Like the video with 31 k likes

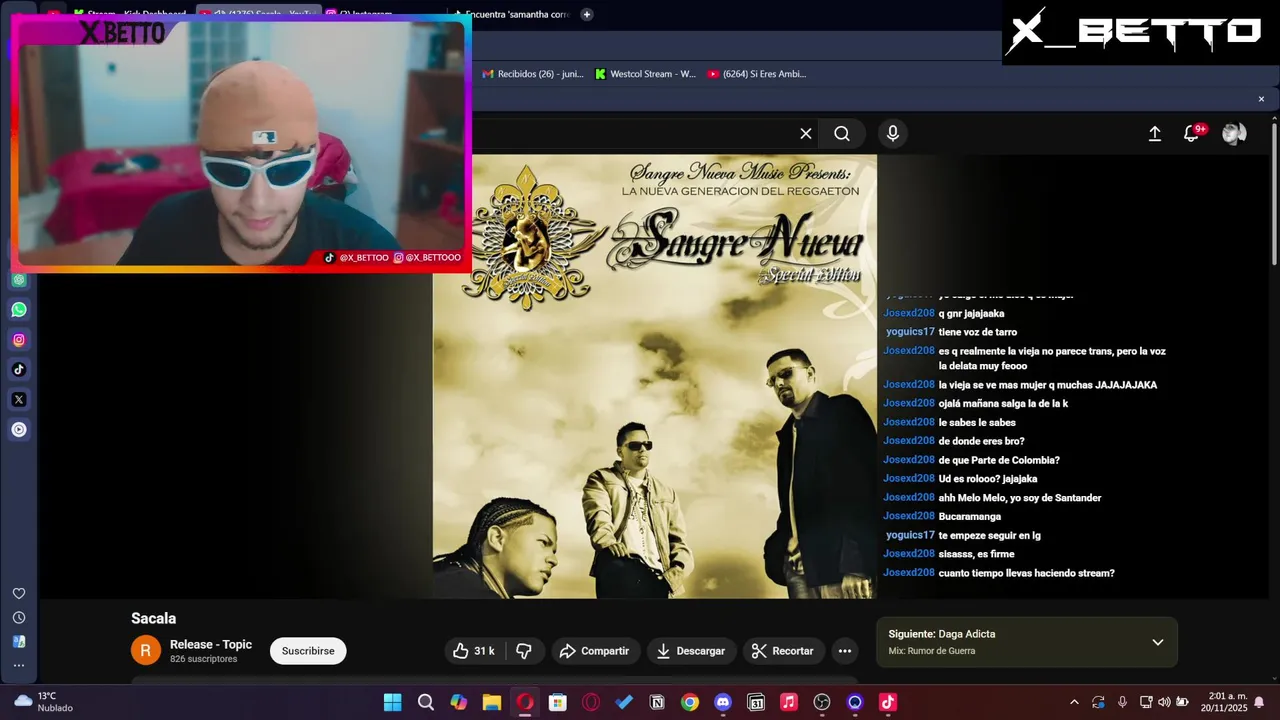(474, 651)
